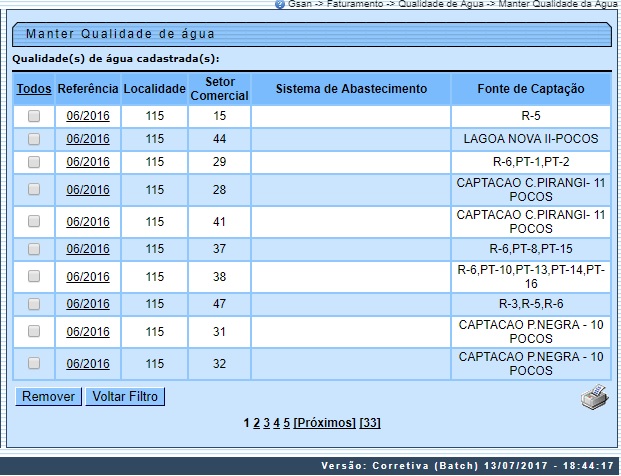The height and width of the screenshot is (476, 621).
Task: Click the Voltar Filtro button
Action: [125, 397]
